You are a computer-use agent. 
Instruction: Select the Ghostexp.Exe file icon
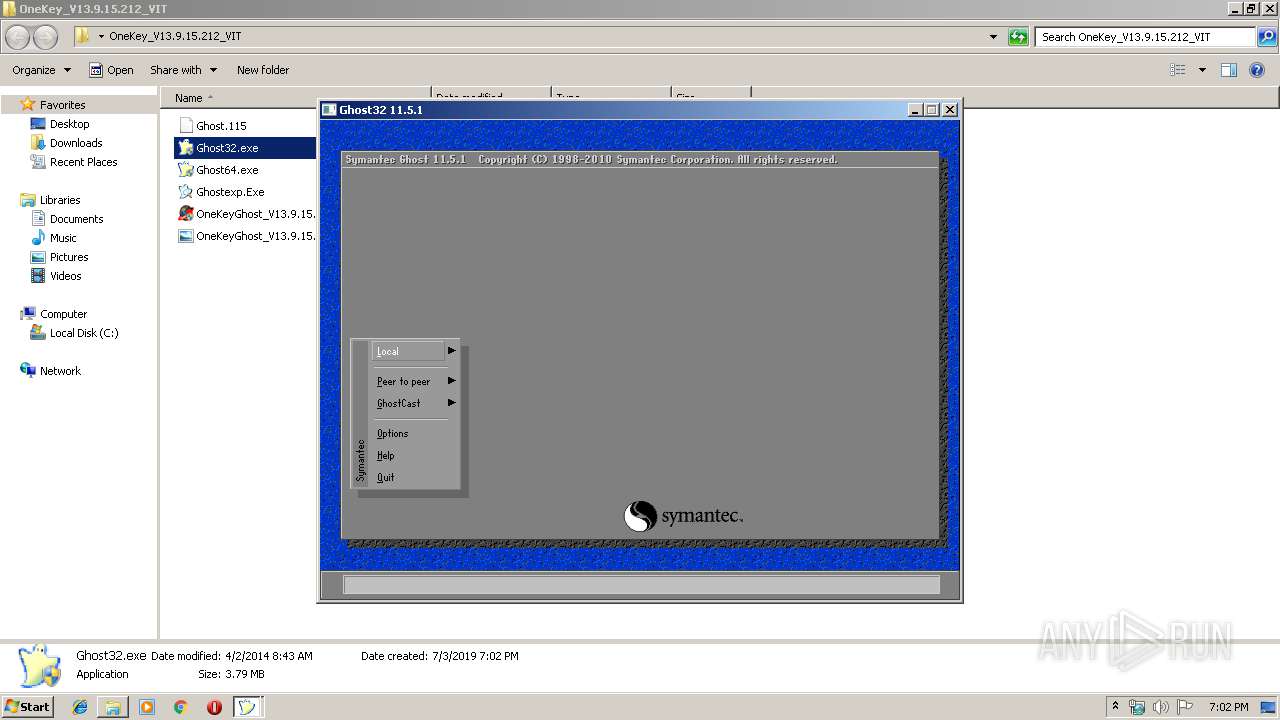click(185, 192)
